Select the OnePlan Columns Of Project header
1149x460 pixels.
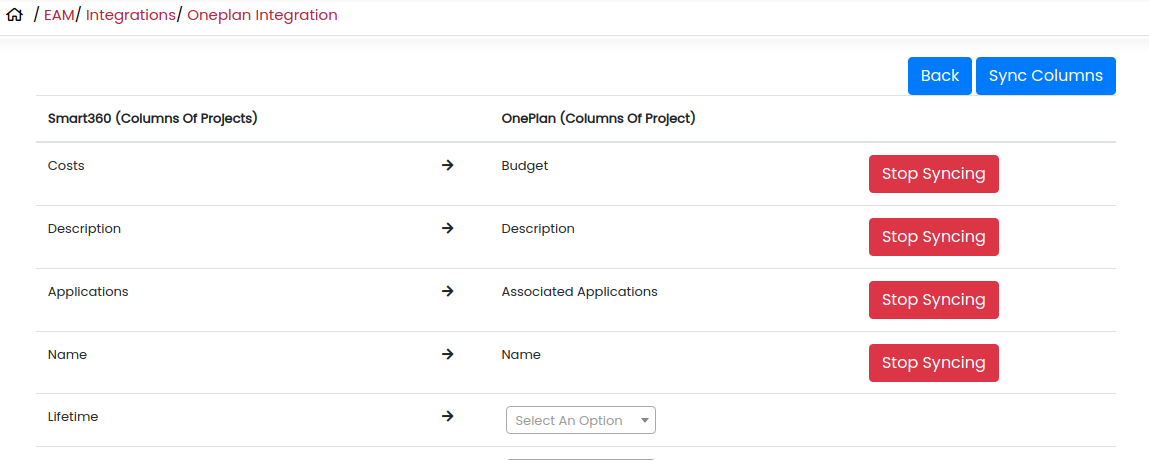(598, 118)
